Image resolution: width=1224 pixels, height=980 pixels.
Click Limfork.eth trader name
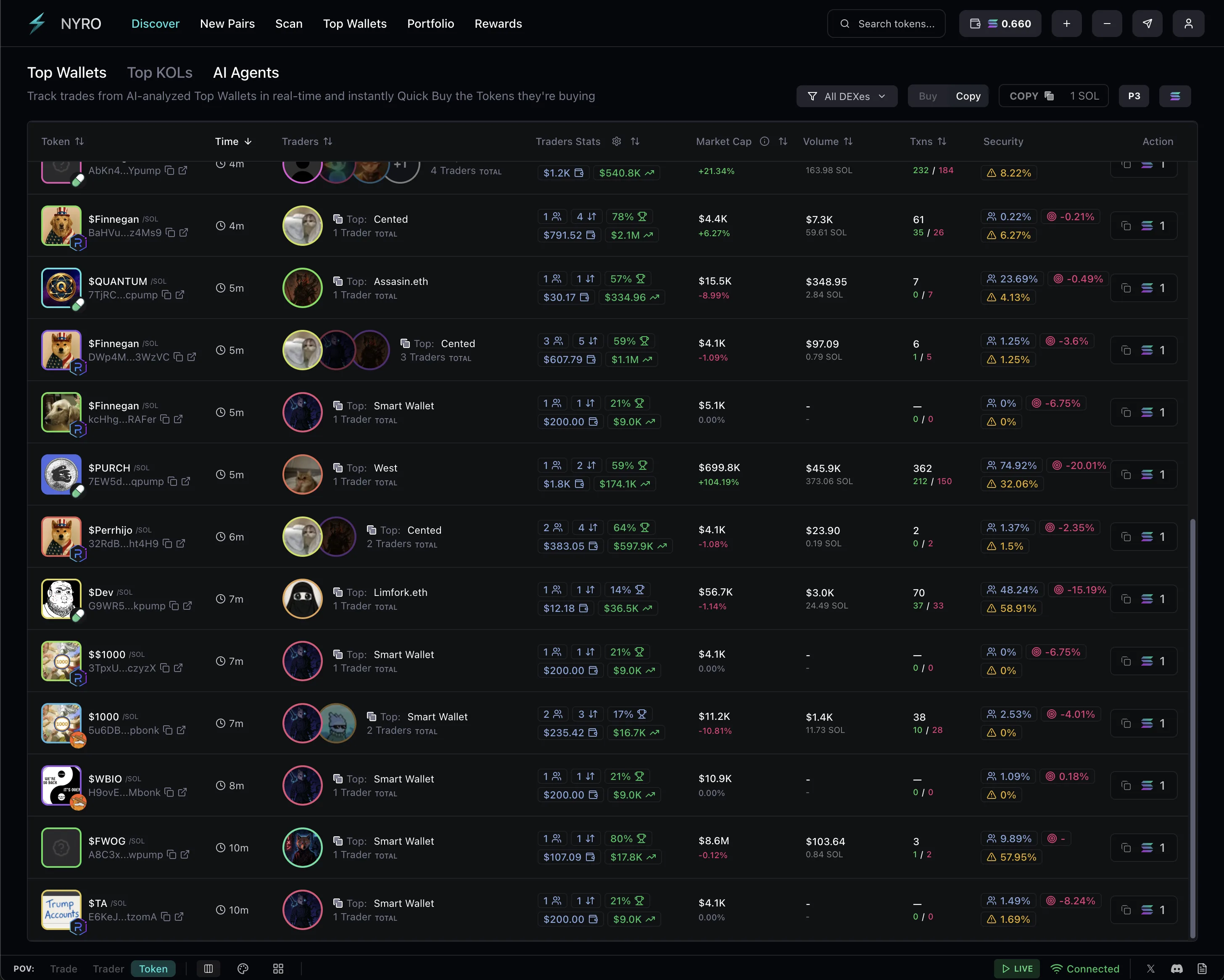click(x=400, y=592)
